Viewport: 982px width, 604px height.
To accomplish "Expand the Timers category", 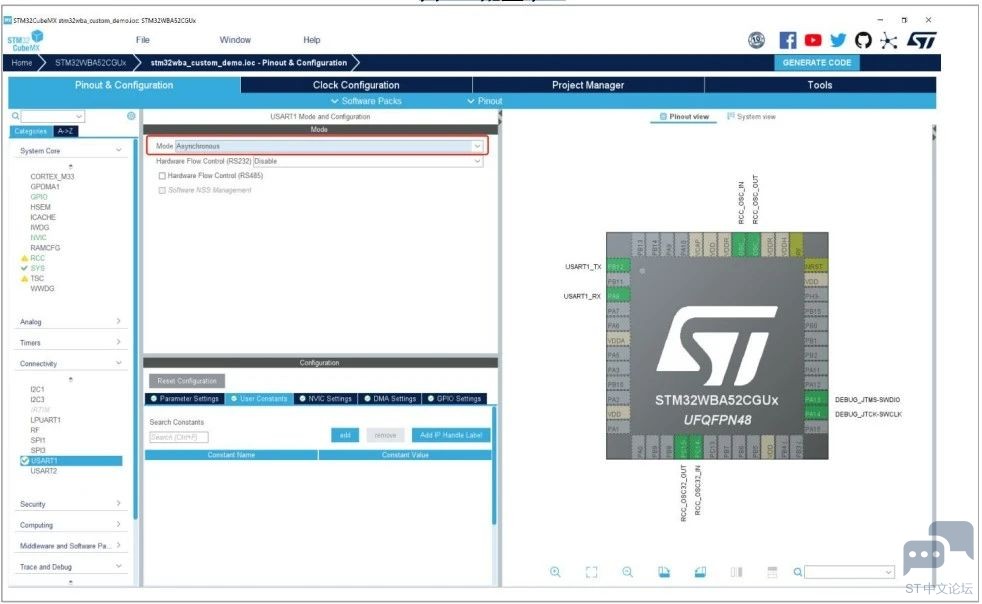I will tap(118, 342).
